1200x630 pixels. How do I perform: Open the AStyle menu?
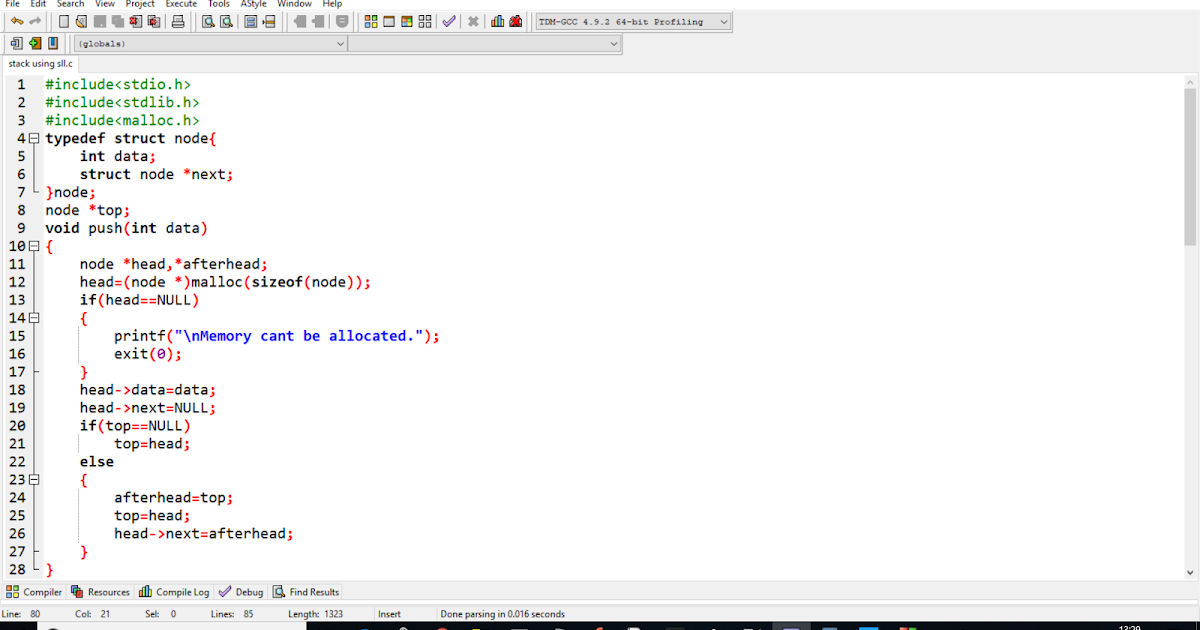254,4
